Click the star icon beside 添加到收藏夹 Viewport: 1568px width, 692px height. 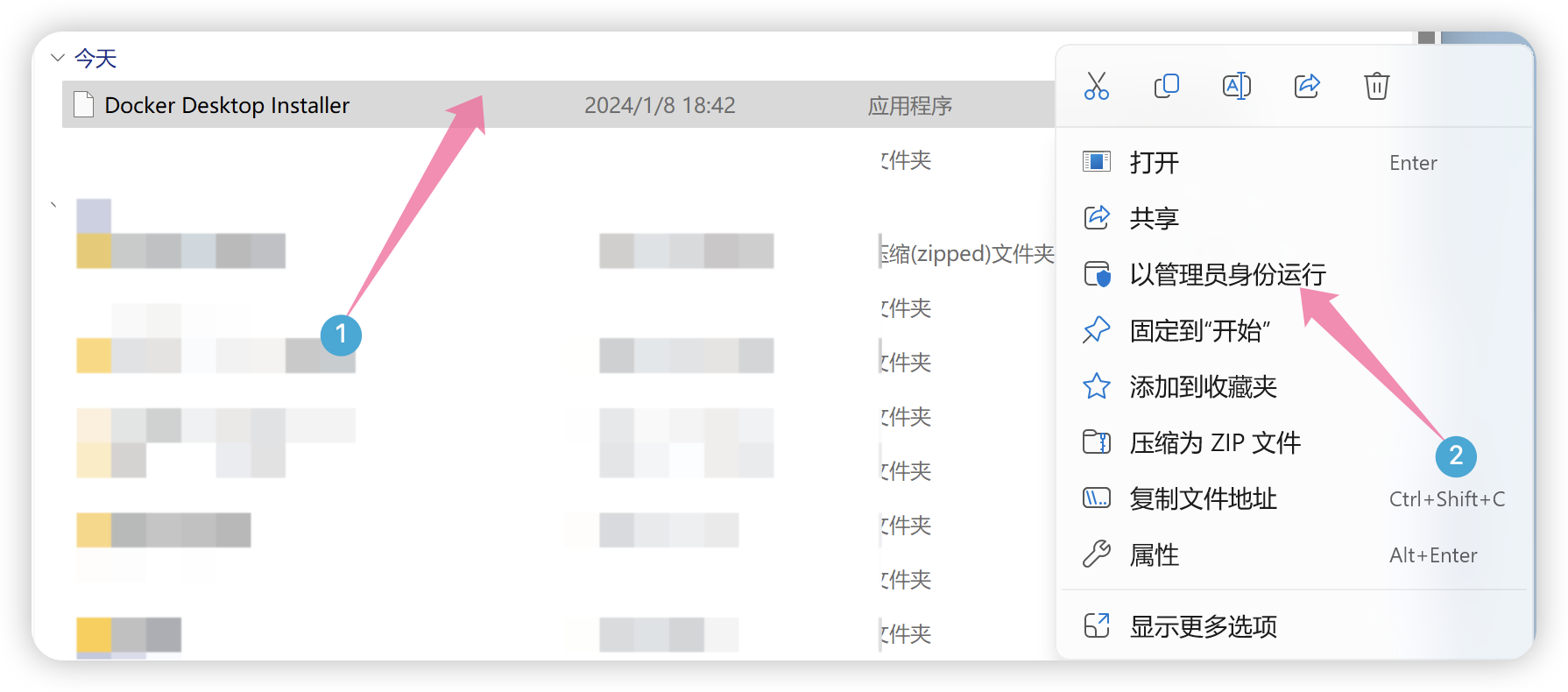[x=1097, y=386]
